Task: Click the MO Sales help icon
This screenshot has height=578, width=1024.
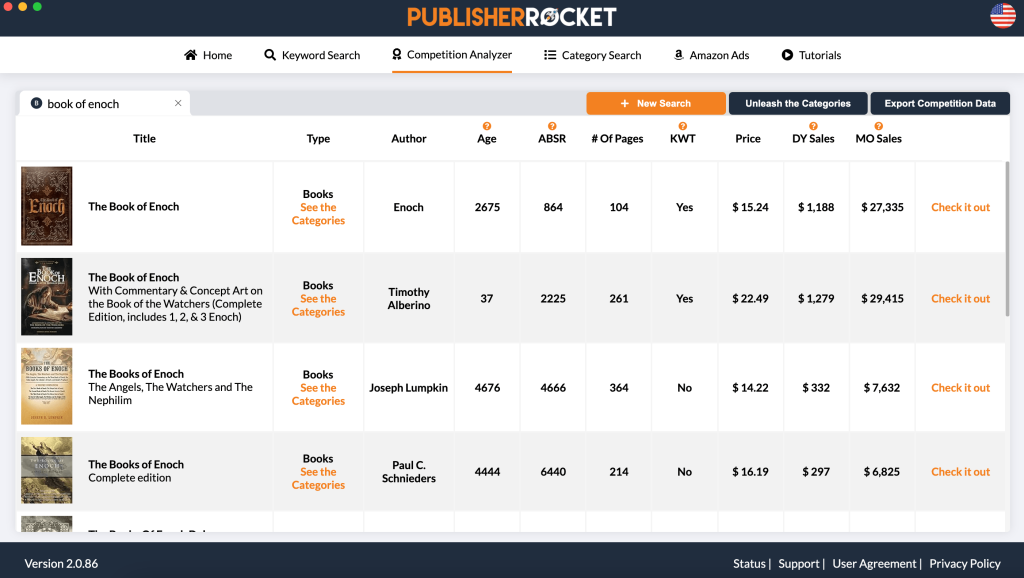Action: (878, 126)
